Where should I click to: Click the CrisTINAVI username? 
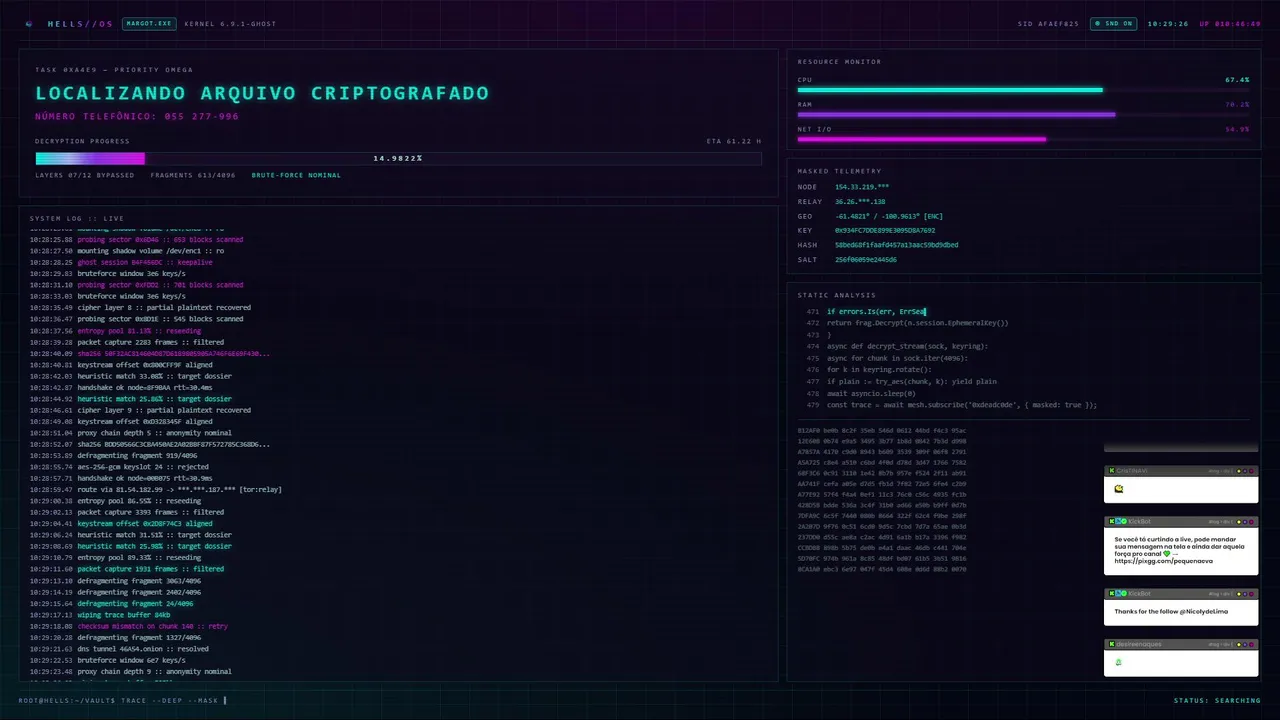tap(1133, 470)
